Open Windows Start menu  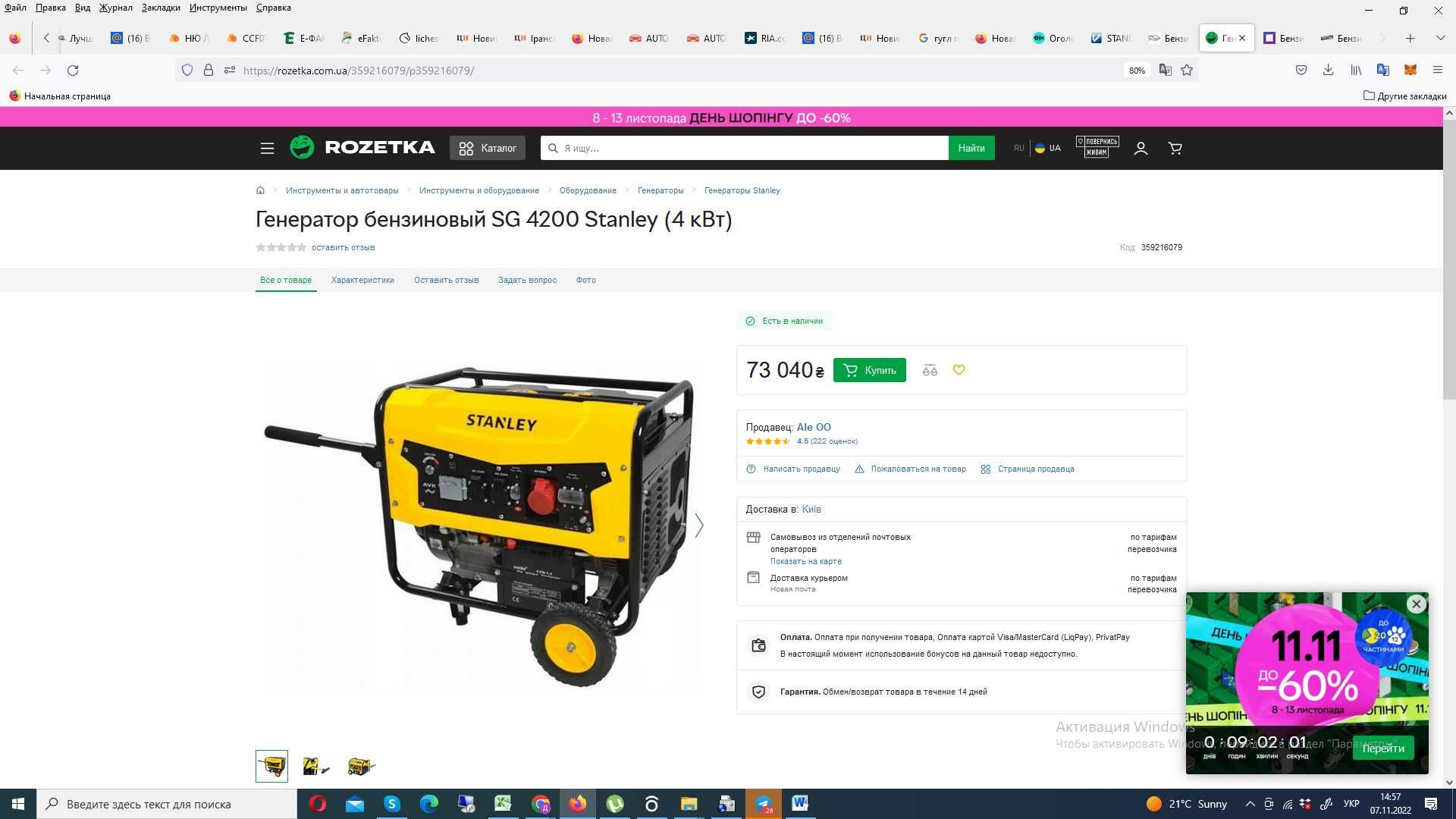click(18, 804)
